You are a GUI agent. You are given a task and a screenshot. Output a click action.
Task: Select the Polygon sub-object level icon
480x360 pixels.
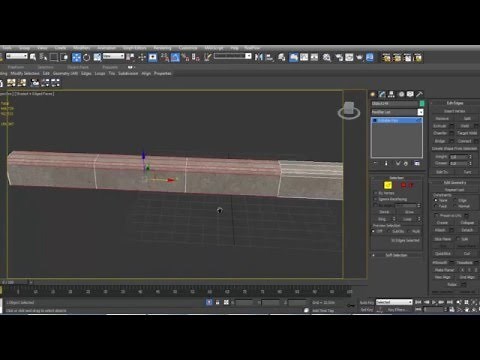[x=403, y=185]
